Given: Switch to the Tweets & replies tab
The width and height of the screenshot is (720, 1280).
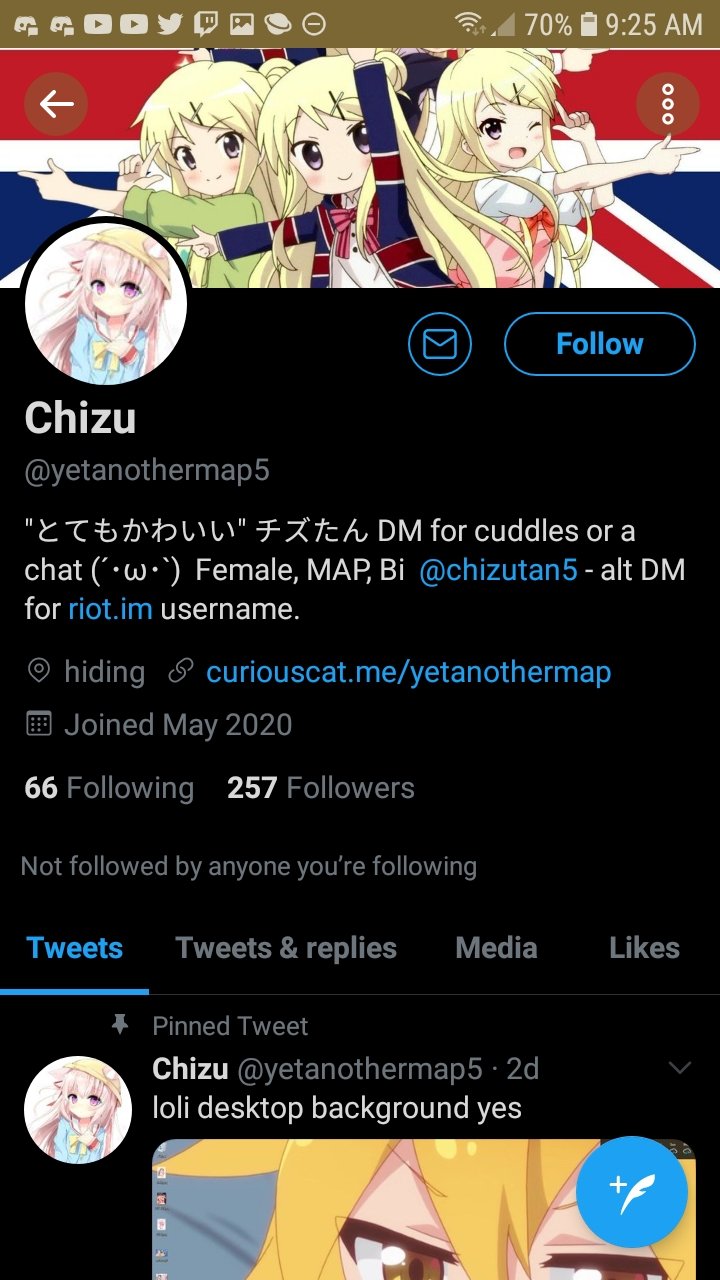Looking at the screenshot, I should (286, 948).
